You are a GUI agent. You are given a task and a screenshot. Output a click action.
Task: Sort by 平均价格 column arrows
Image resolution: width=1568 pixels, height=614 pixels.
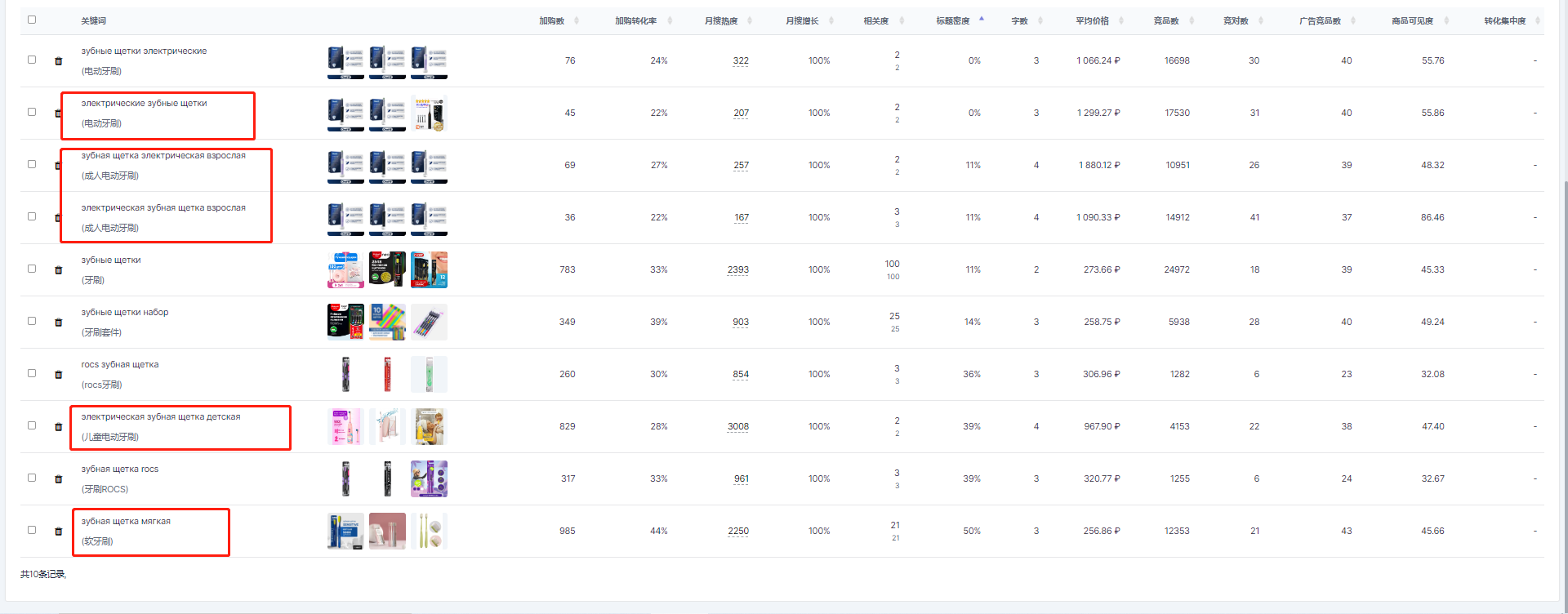pyautogui.click(x=1121, y=20)
